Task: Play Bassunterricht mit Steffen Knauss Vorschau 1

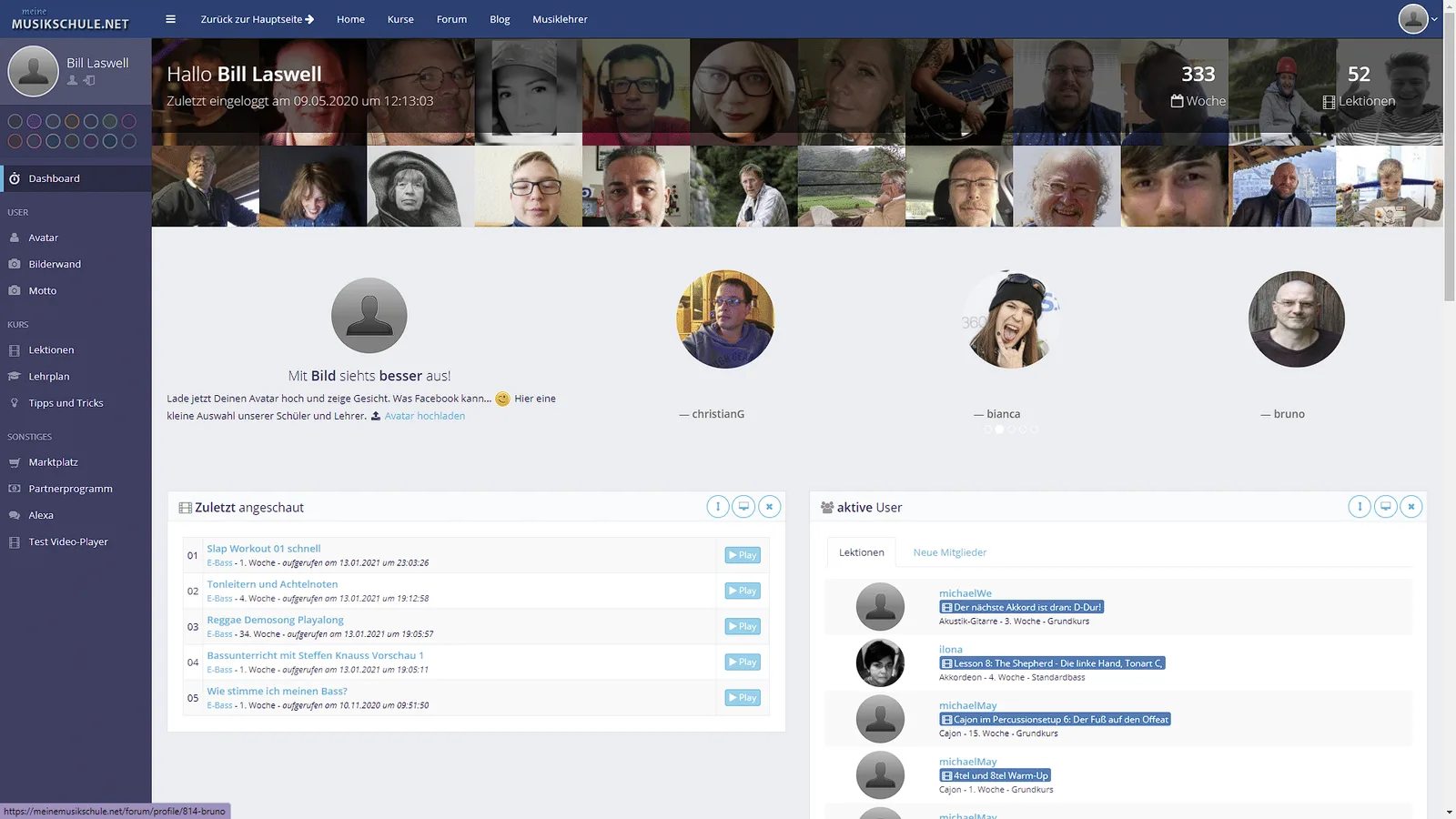Action: click(x=743, y=662)
